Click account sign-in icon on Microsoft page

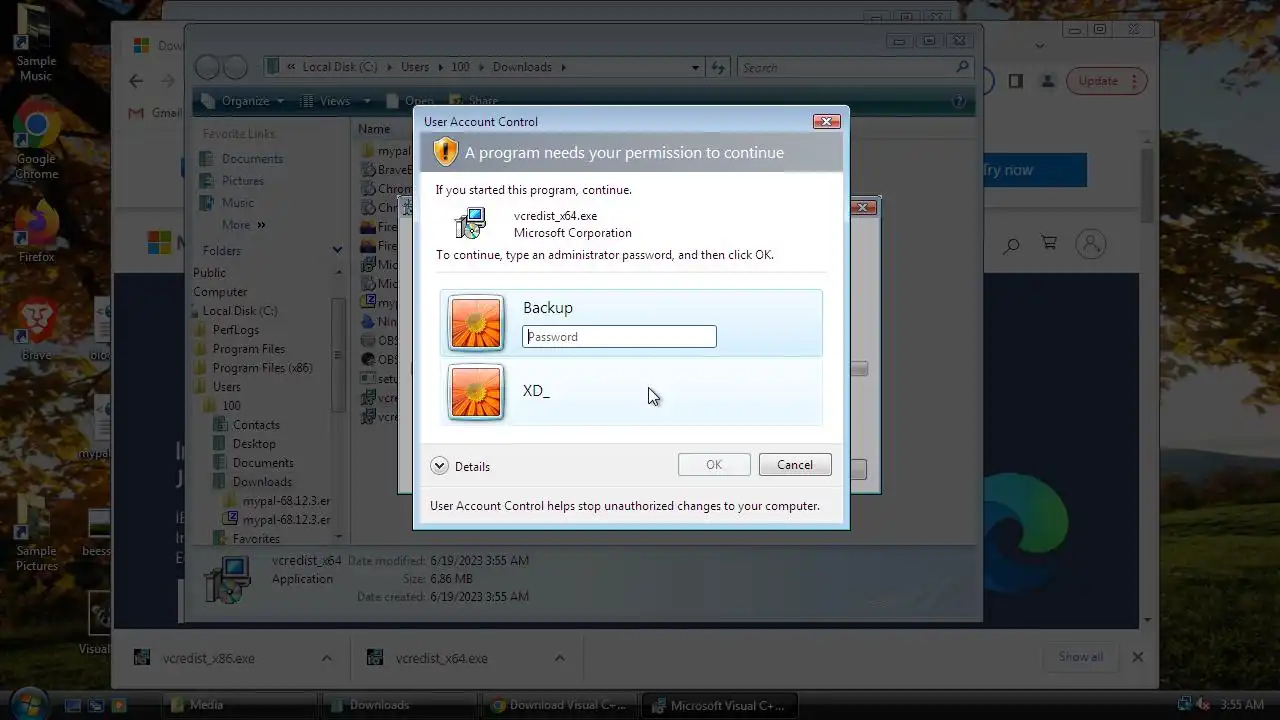pyautogui.click(x=1091, y=243)
